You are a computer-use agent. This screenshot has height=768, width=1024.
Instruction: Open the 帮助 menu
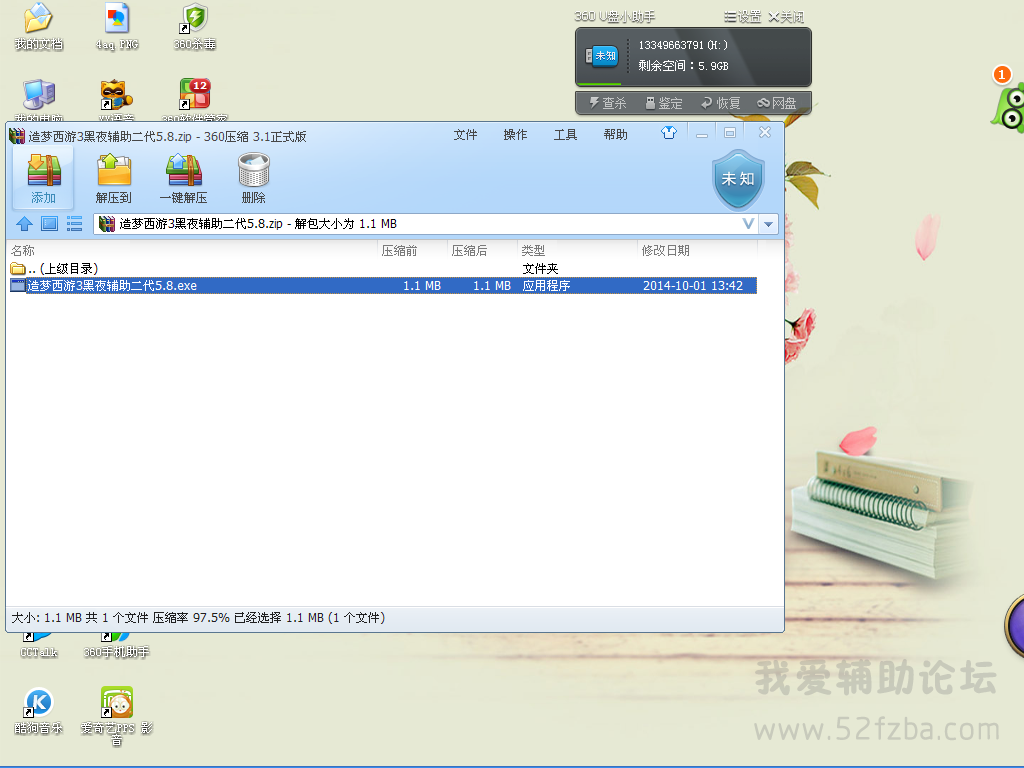[x=615, y=135]
